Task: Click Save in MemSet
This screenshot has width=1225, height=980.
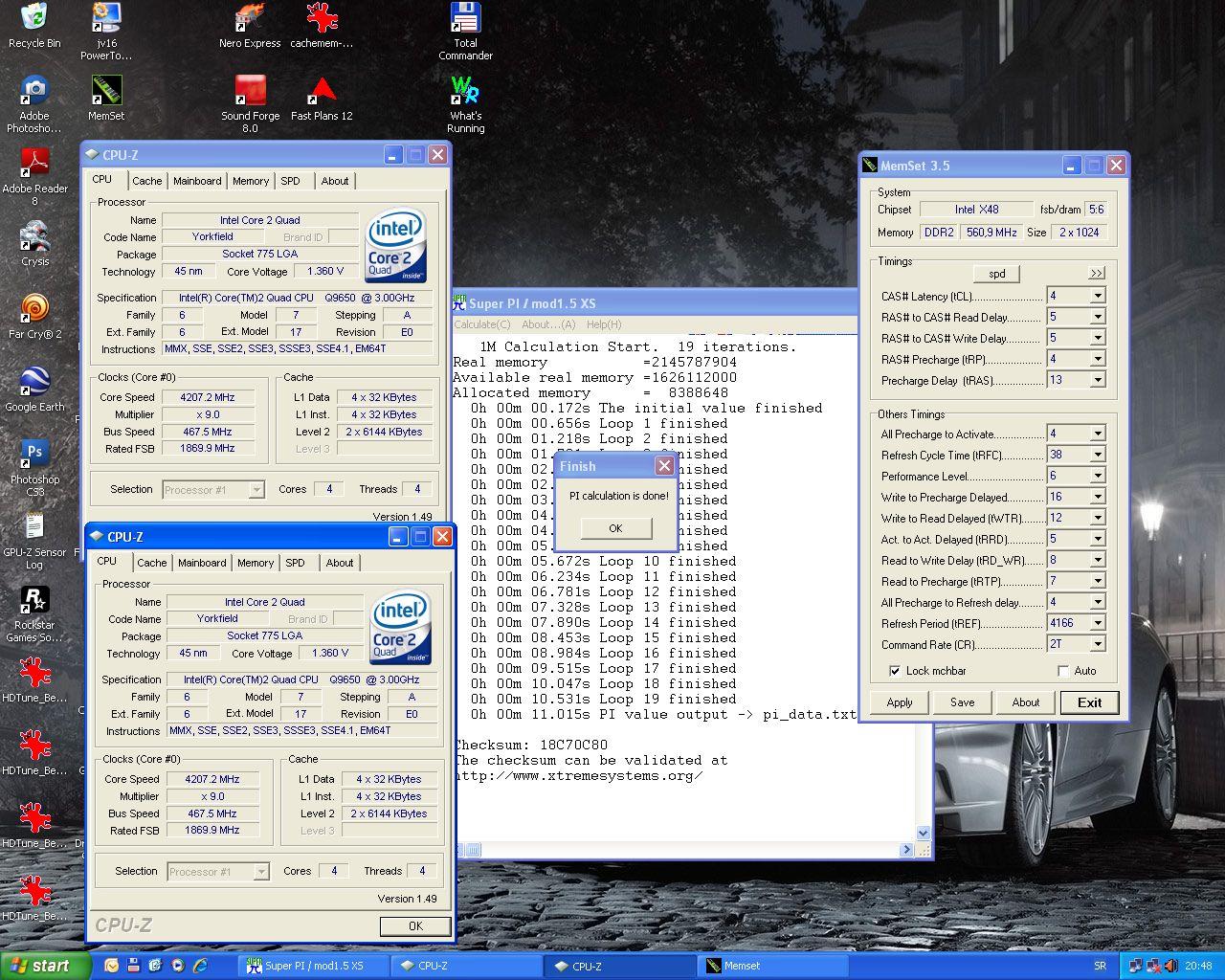Action: tap(963, 702)
